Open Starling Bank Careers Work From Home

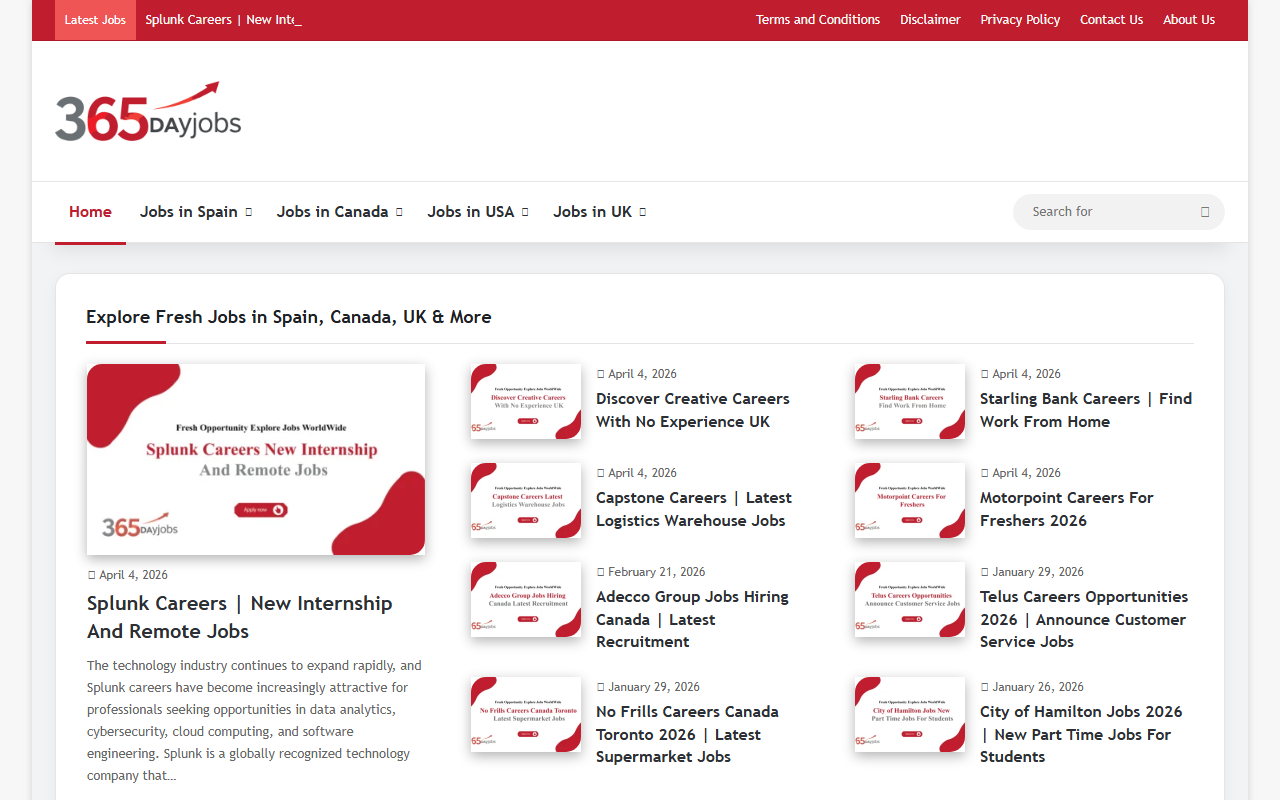(1086, 410)
